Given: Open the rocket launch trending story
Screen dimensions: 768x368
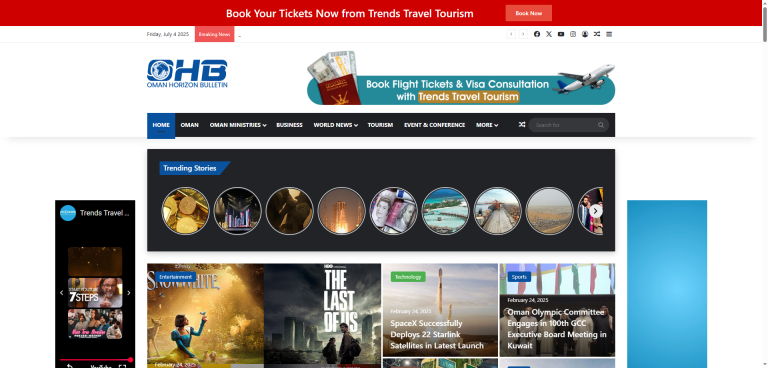Looking at the screenshot, I should click(341, 211).
